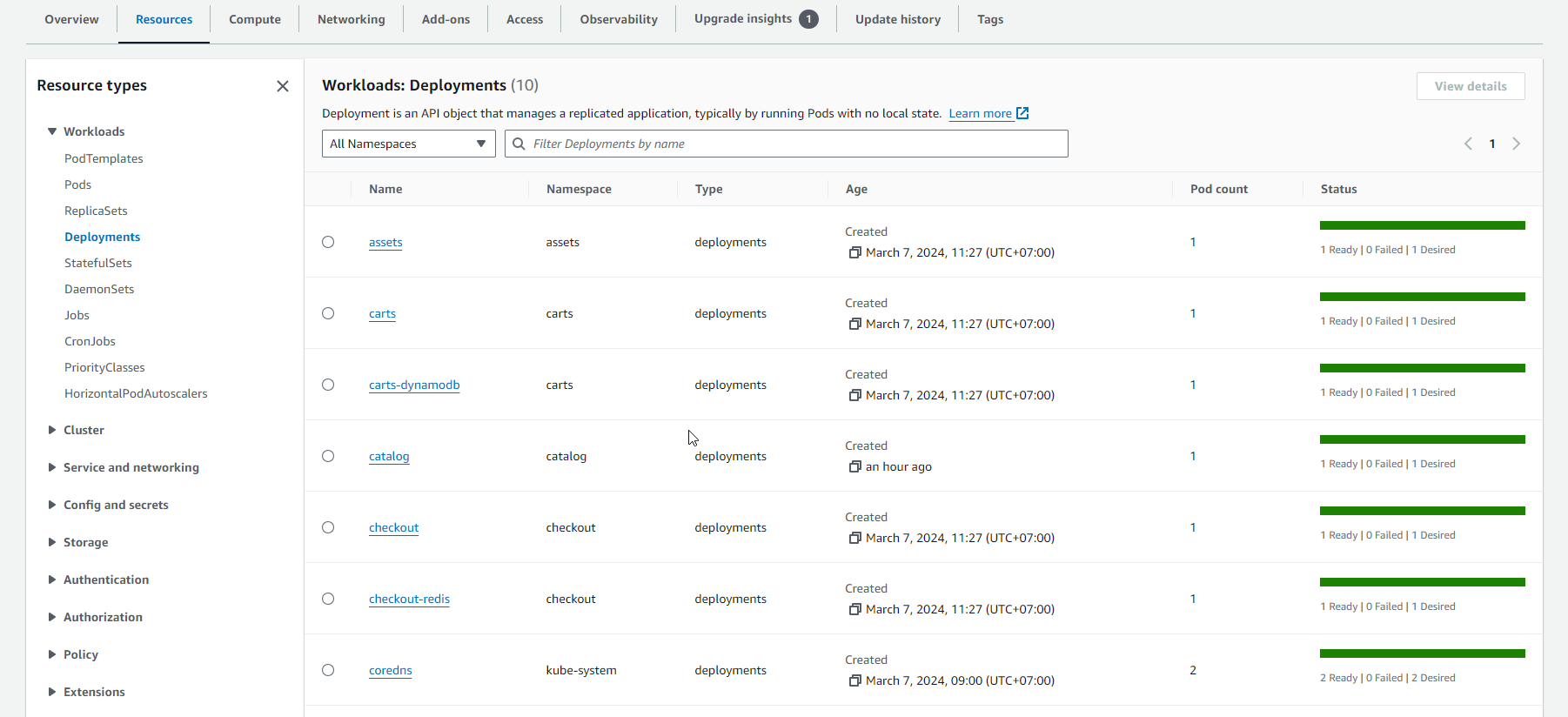Viewport: 1568px width, 717px height.
Task: Go to the next page arrow
Action: pyautogui.click(x=1516, y=144)
